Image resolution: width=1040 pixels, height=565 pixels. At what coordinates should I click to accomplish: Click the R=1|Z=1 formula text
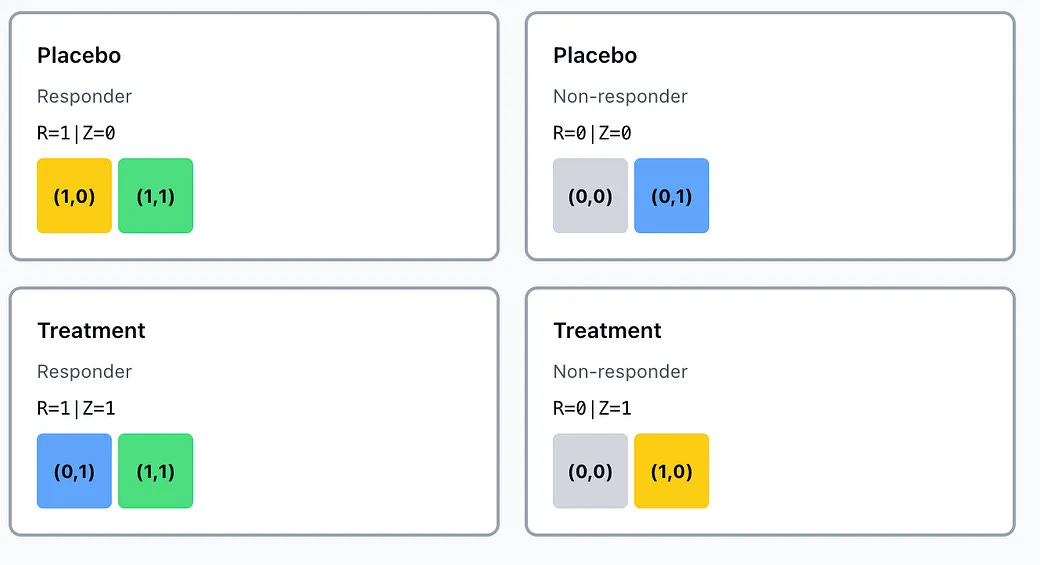click(x=76, y=409)
